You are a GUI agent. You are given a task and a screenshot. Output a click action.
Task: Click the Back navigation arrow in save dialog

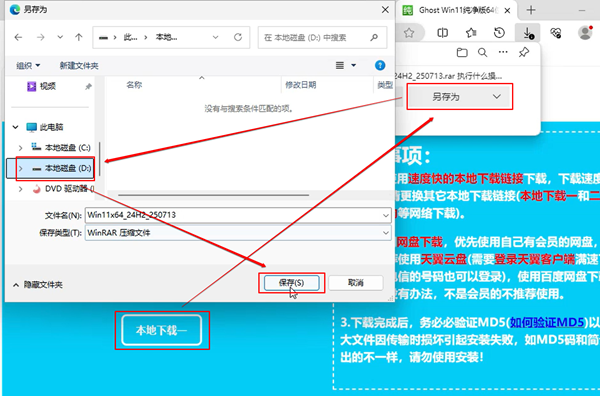click(18, 37)
